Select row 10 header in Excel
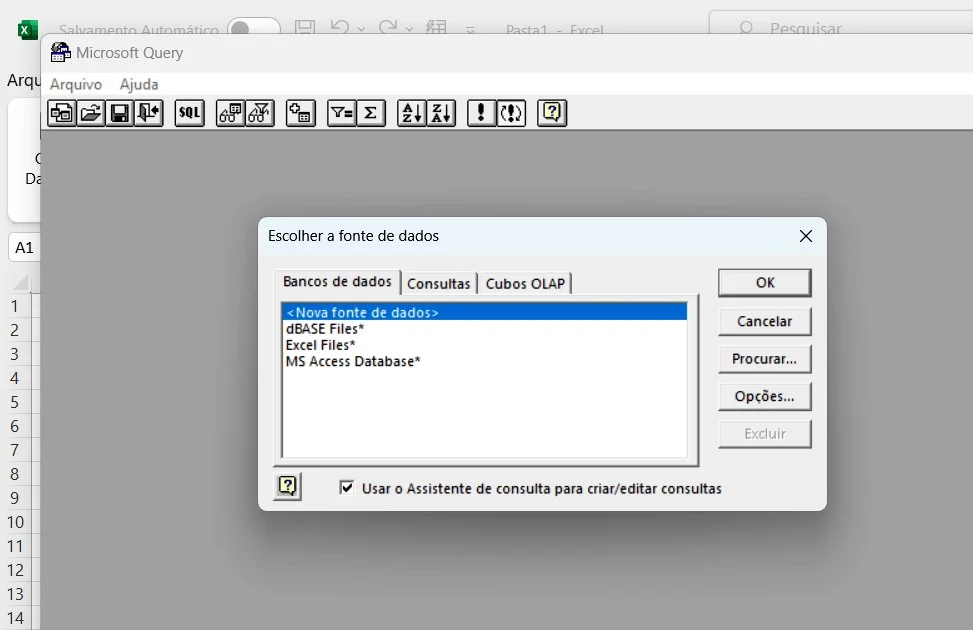Image resolution: width=973 pixels, height=630 pixels. 15,523
